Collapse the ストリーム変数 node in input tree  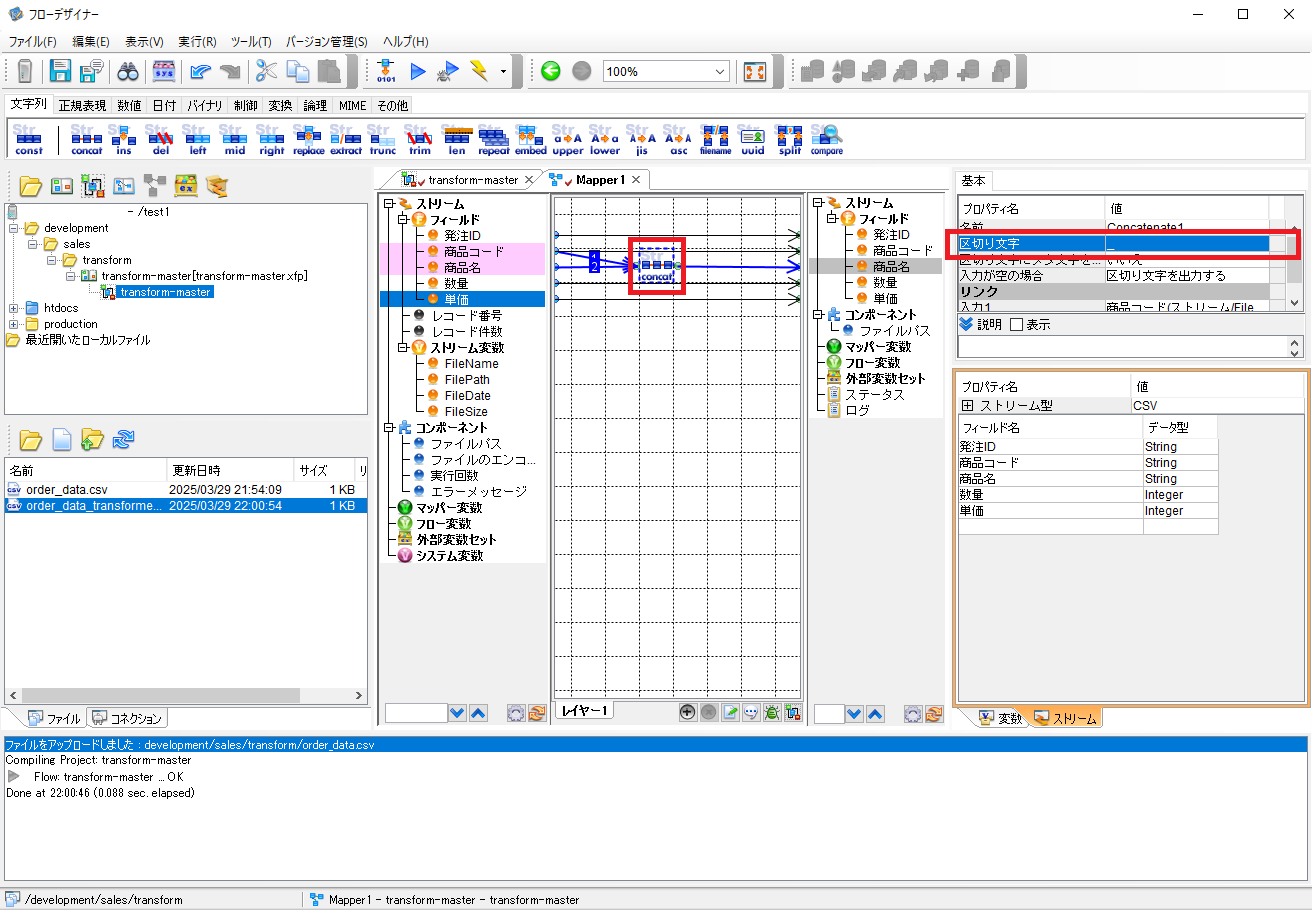click(x=403, y=348)
